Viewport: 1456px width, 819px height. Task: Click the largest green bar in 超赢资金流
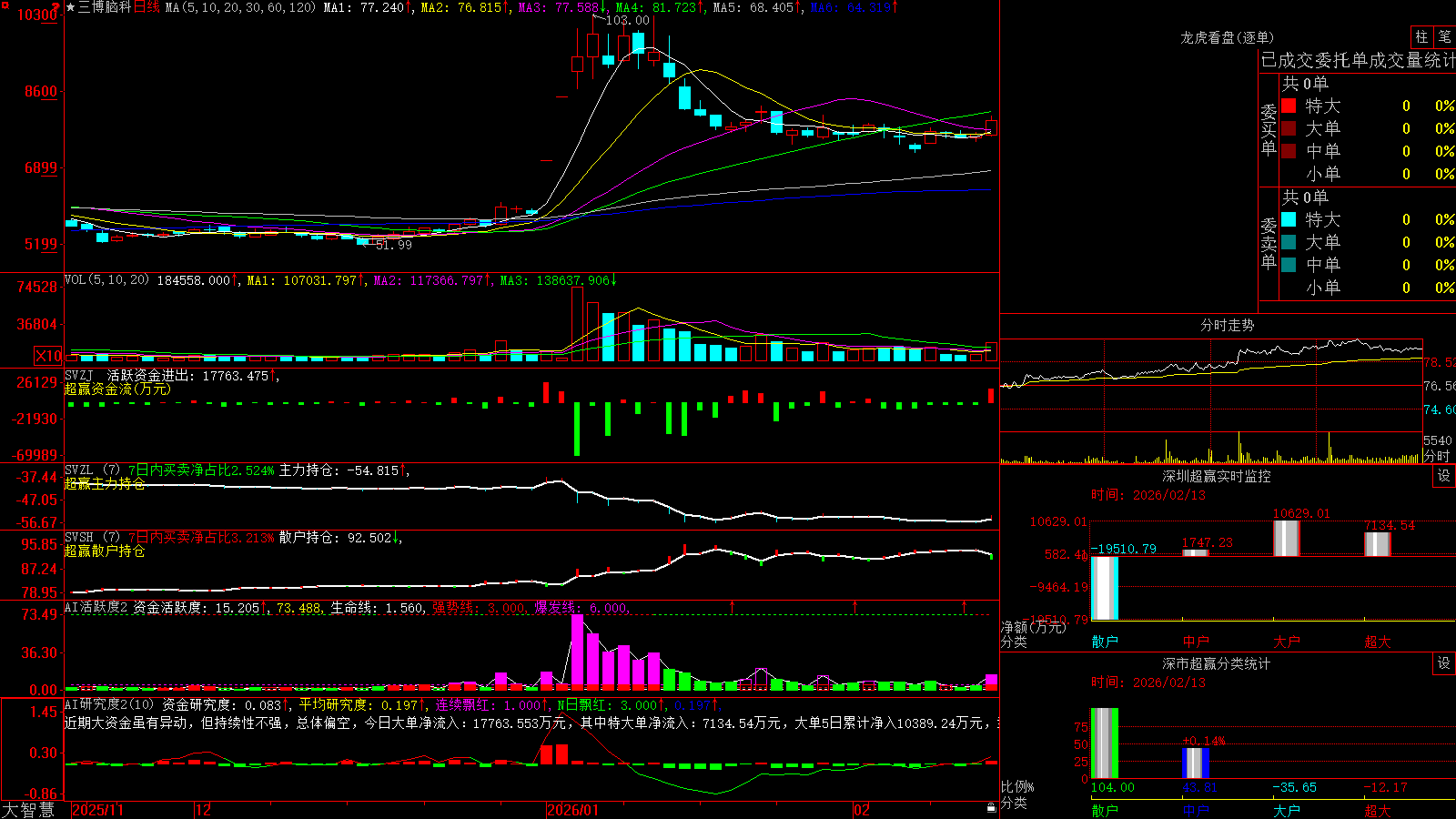[577, 429]
